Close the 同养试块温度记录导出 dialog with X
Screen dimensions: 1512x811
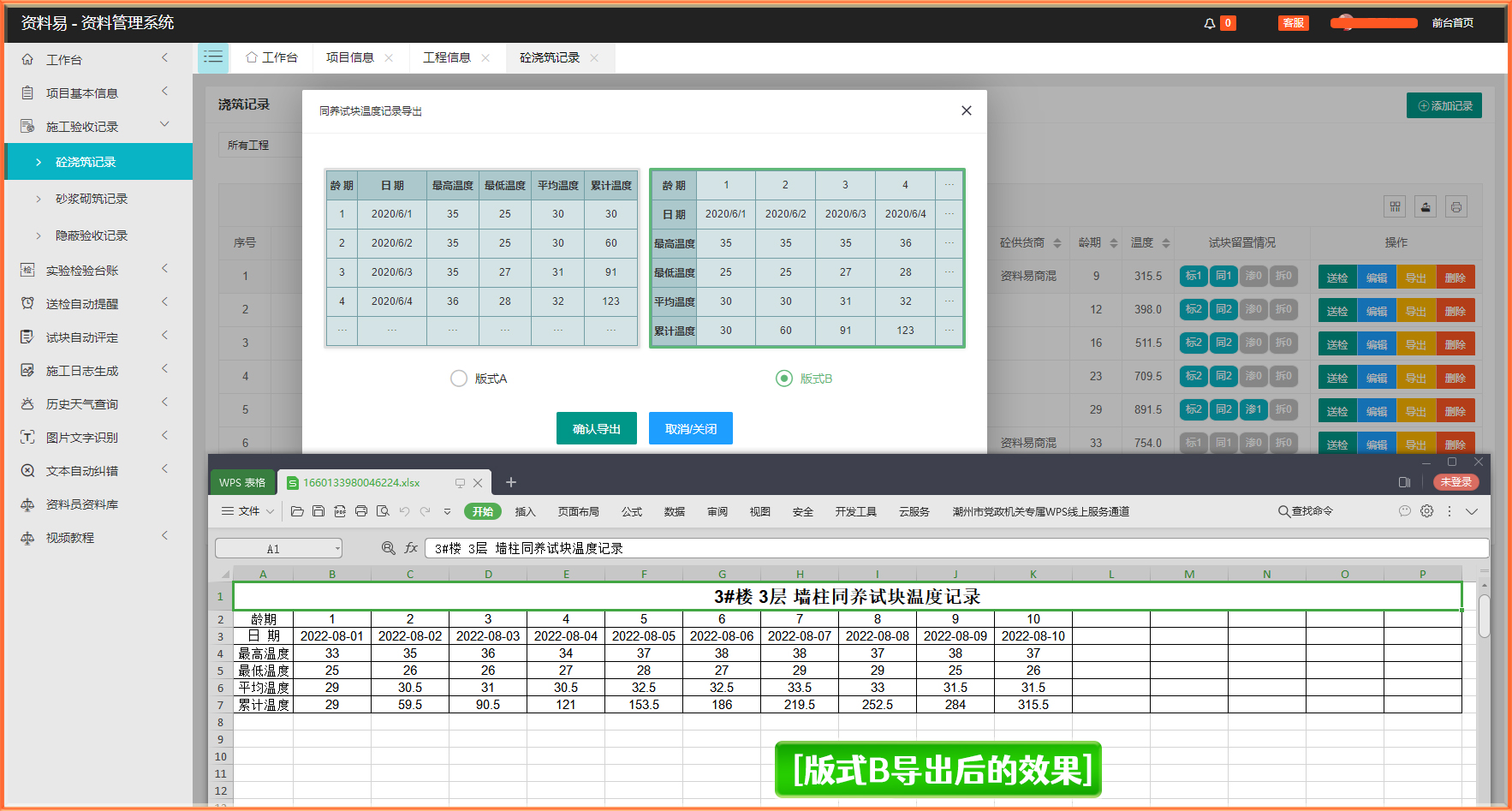pos(966,110)
